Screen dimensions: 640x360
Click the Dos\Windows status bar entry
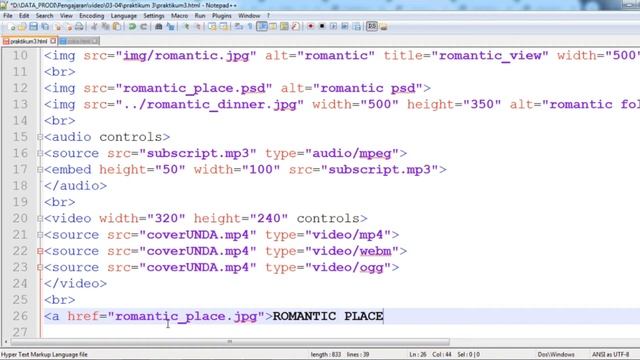click(556, 354)
